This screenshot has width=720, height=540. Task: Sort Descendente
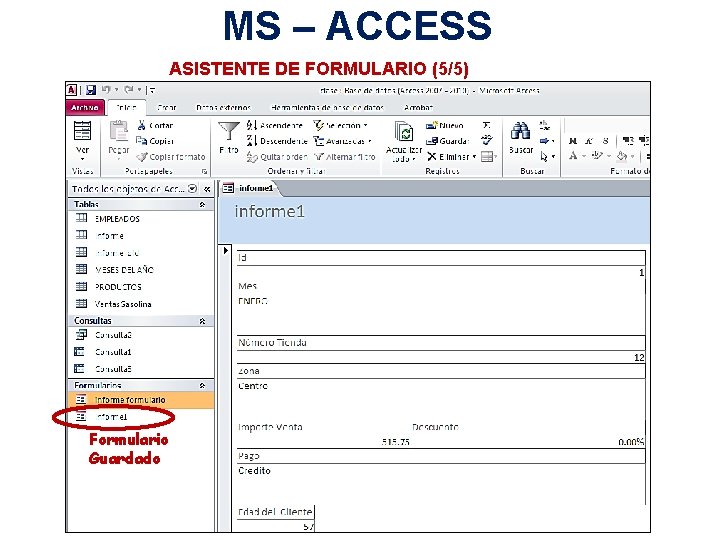pos(277,141)
